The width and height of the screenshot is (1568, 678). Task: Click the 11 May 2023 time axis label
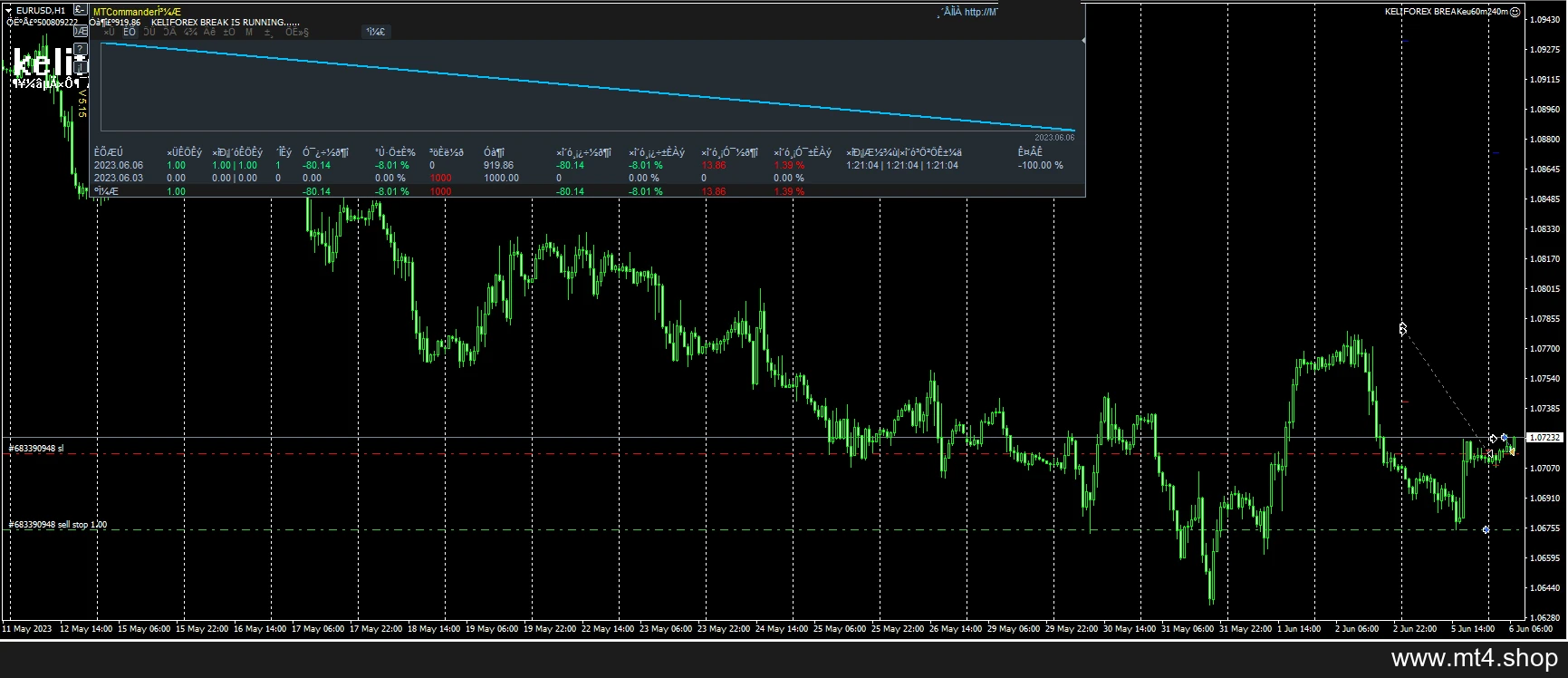click(x=27, y=628)
